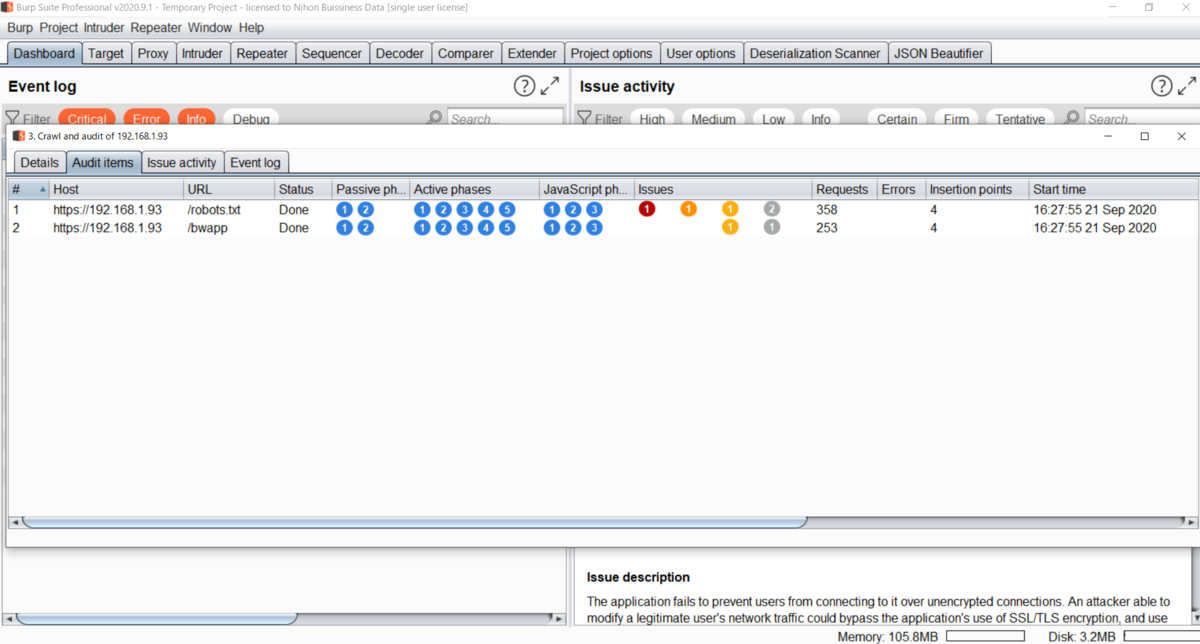Open the Burp menu
Viewport: 1200px width, 644px height.
tap(20, 27)
